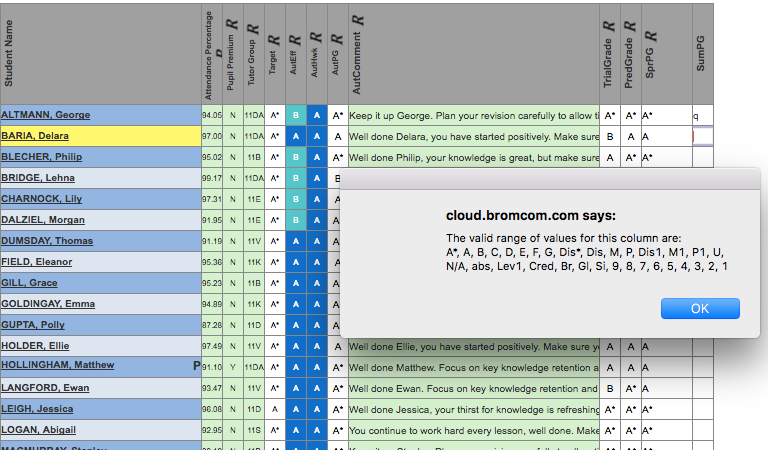768x450 pixels.
Task: Click TrialGrade 'B' cell for Langford
Action: click(610, 389)
